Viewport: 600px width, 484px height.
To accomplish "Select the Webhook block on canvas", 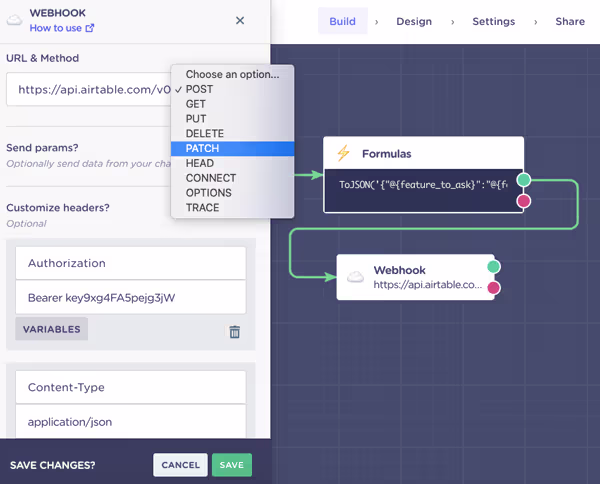I will pyautogui.click(x=416, y=277).
